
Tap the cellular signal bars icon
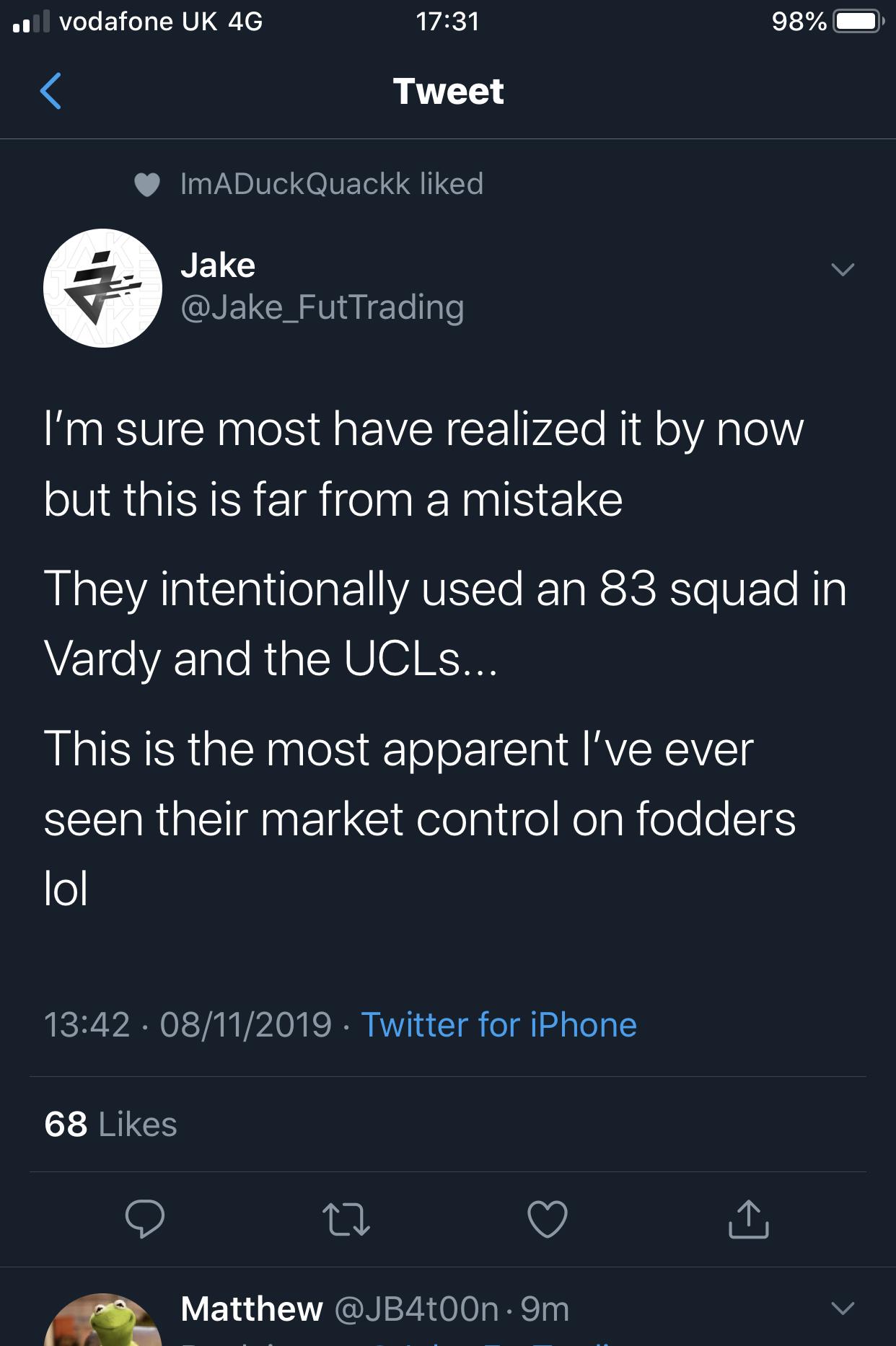(x=30, y=22)
